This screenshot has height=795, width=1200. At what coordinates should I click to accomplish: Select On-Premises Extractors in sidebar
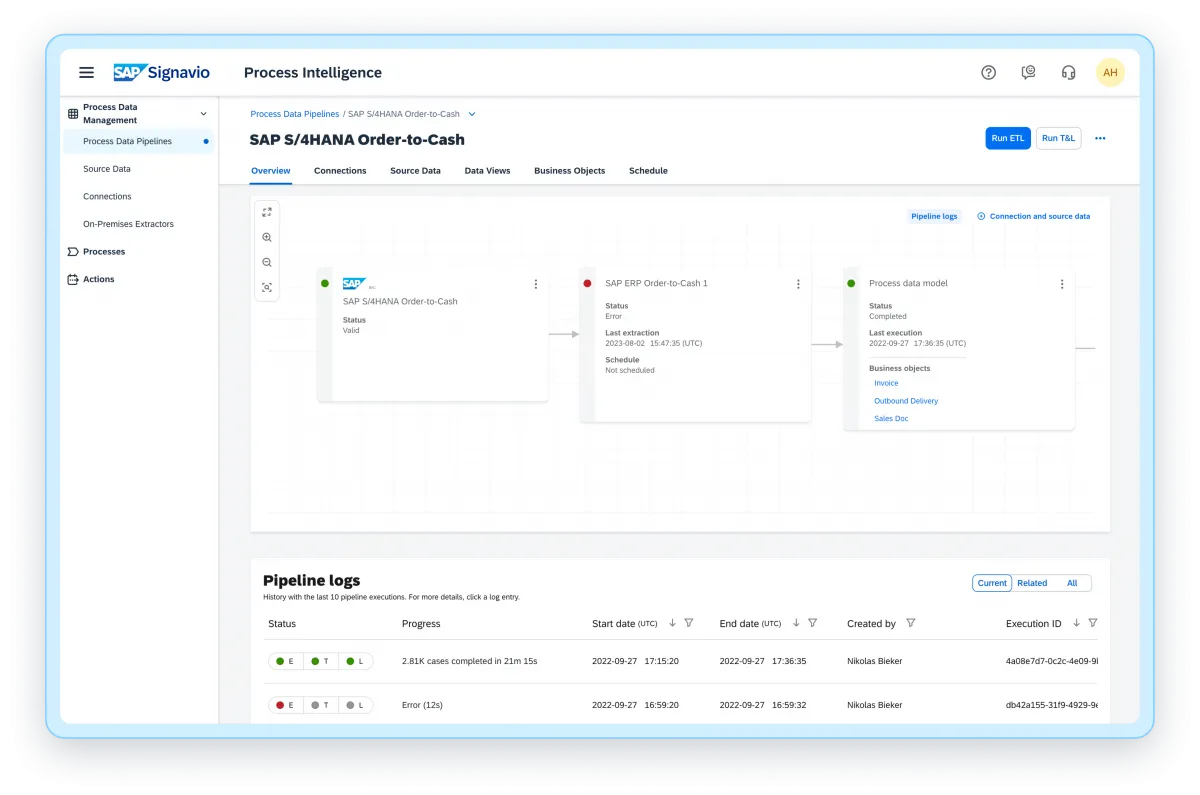point(128,224)
